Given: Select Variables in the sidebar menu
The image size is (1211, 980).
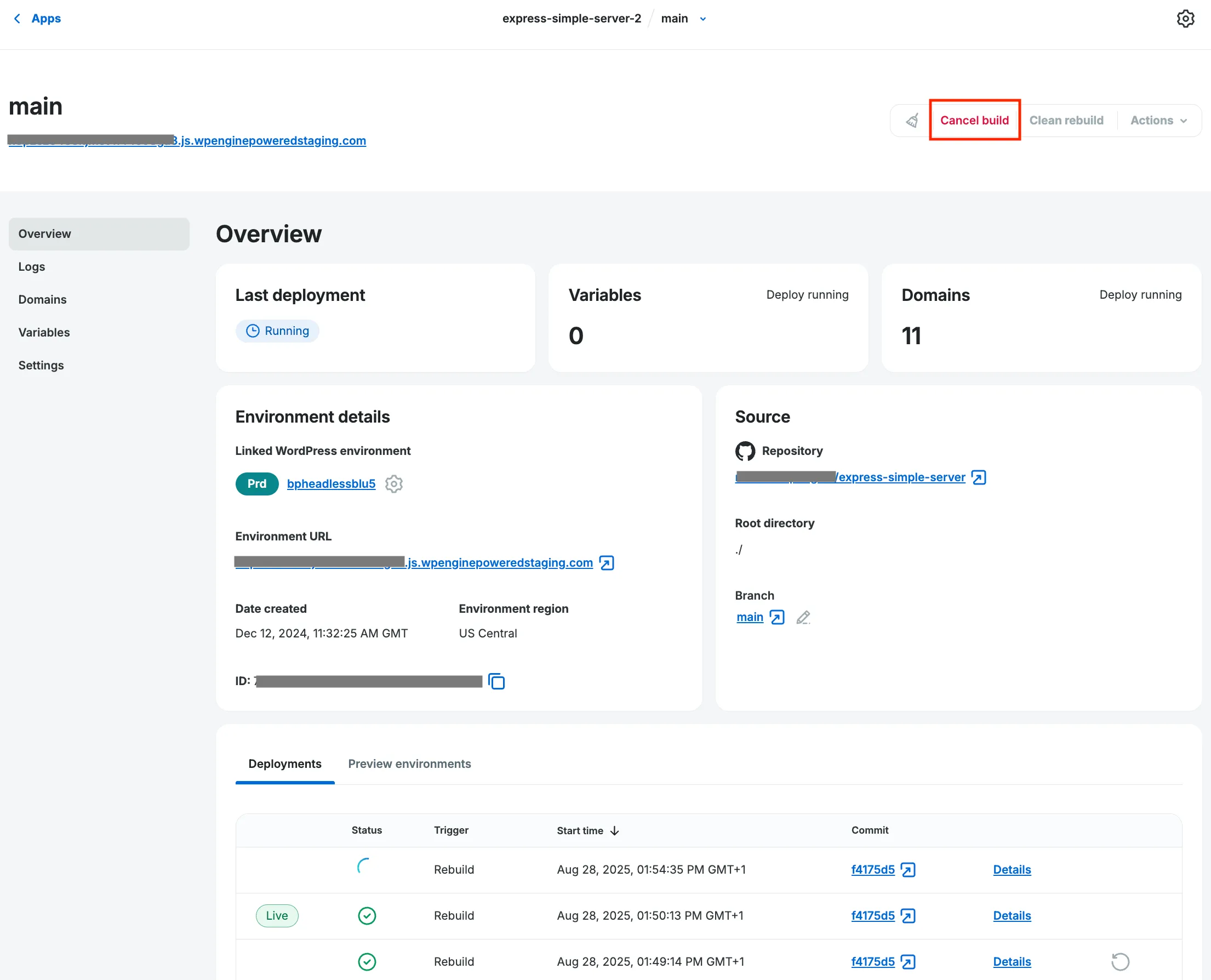Looking at the screenshot, I should point(44,333).
